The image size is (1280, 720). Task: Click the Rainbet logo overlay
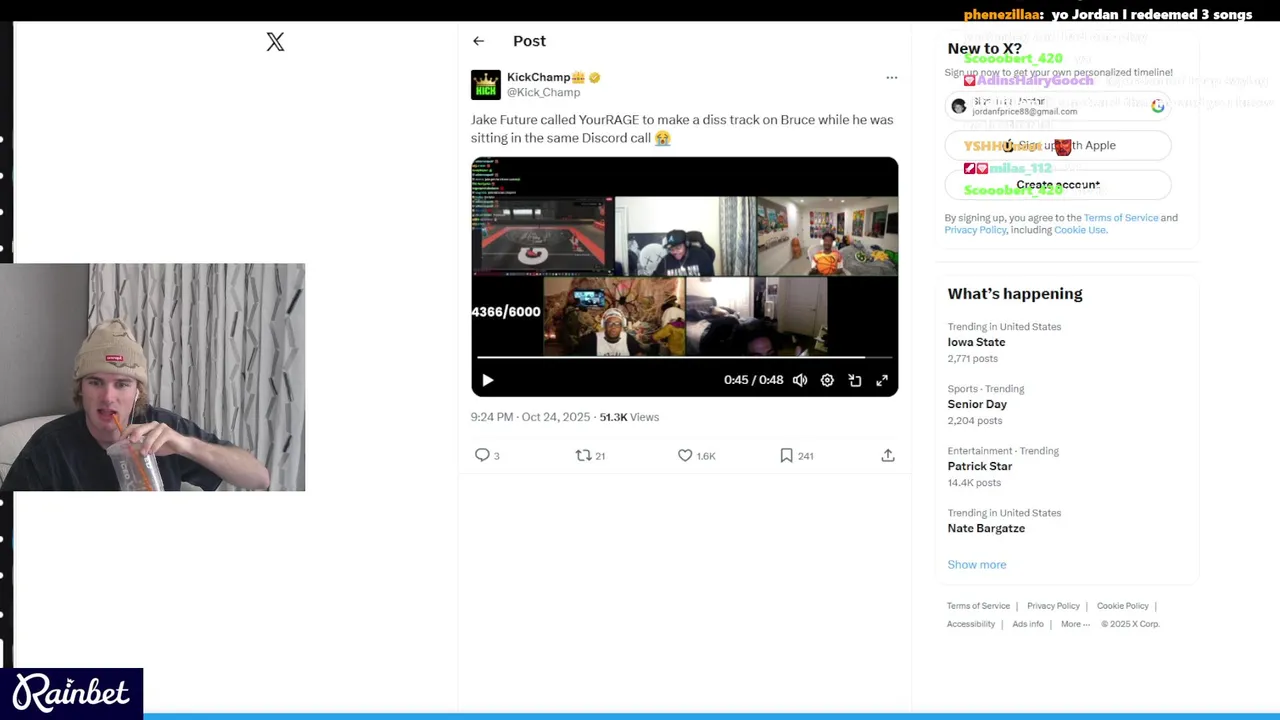point(71,693)
